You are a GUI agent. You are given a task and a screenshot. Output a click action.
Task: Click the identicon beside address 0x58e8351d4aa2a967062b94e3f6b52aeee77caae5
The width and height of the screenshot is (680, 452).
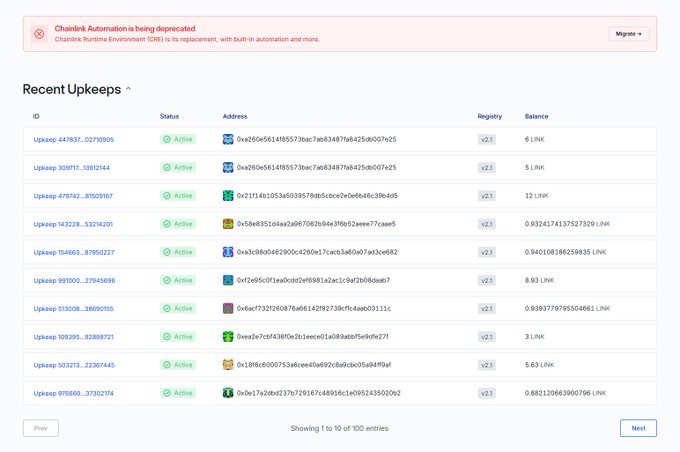click(x=228, y=224)
